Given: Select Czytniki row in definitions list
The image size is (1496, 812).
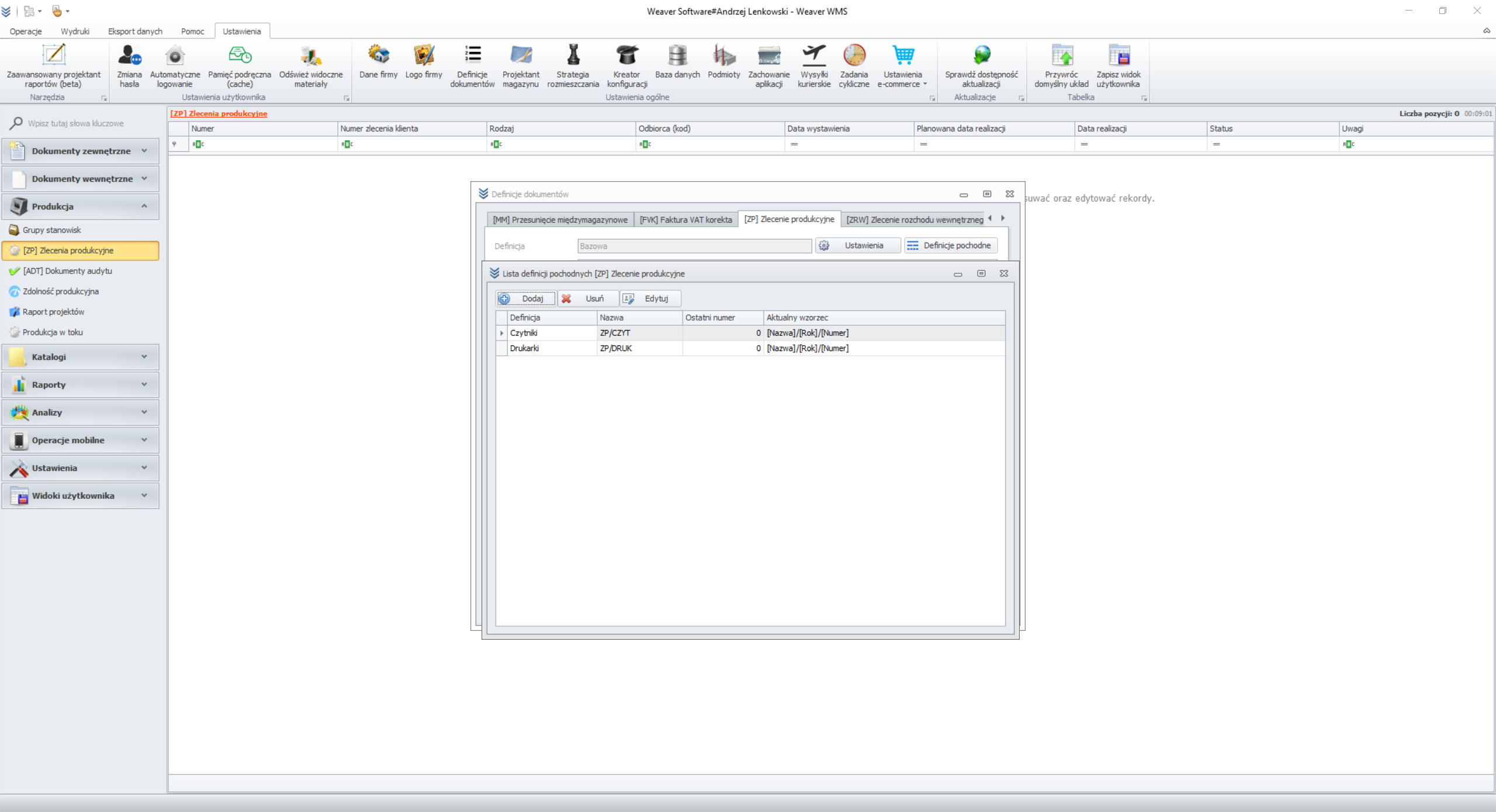Looking at the screenshot, I should [x=750, y=333].
